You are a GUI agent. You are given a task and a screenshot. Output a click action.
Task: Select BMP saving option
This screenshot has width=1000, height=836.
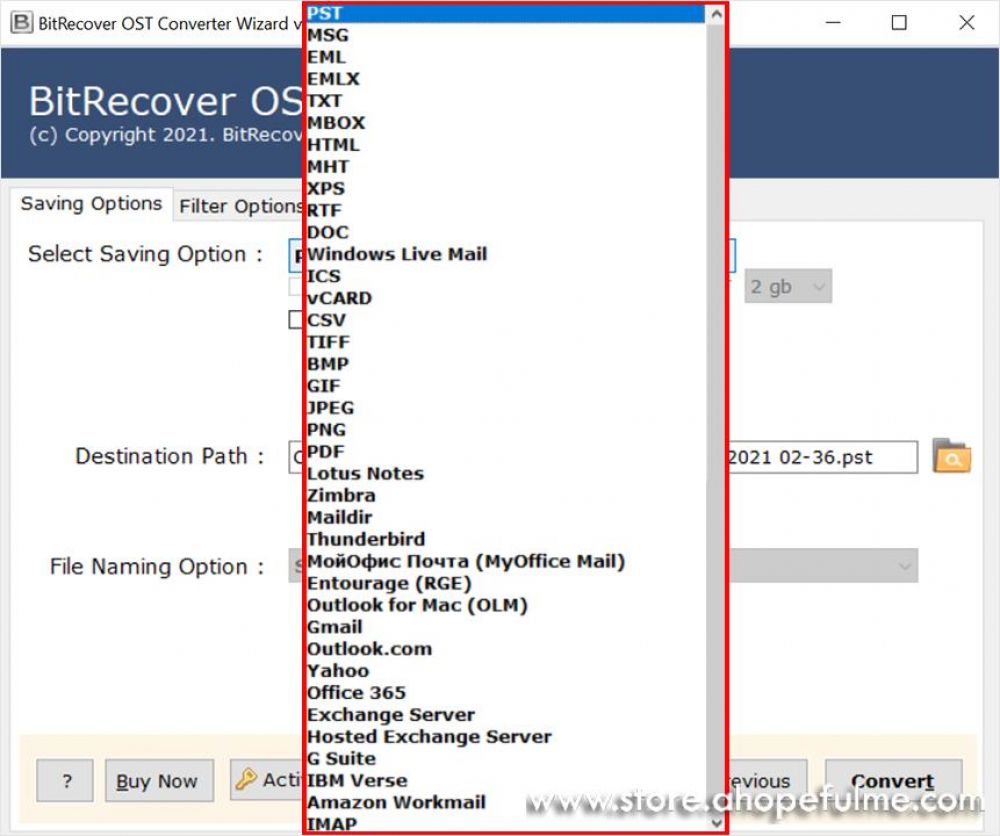point(506,364)
